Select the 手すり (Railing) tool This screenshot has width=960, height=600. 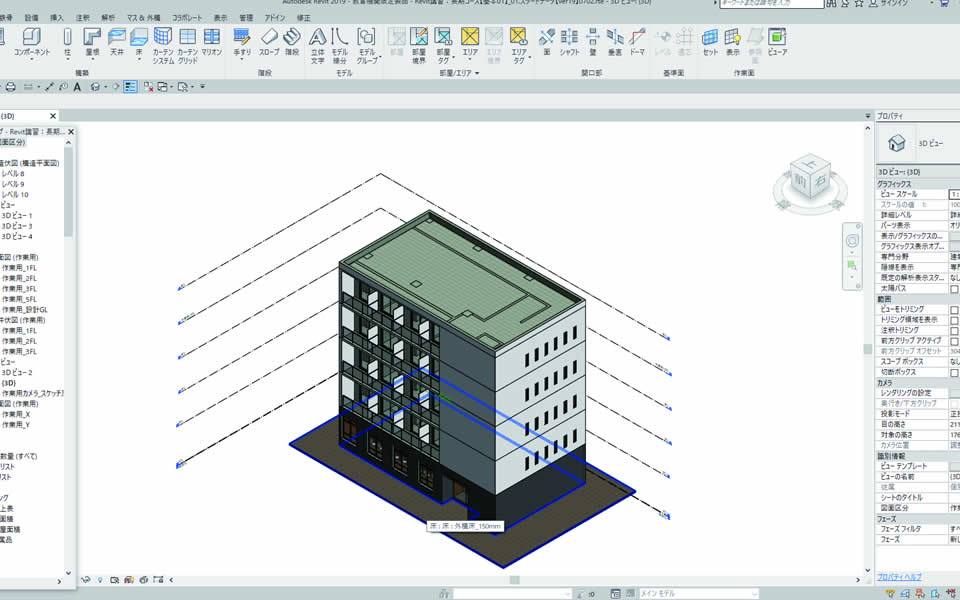pos(242,42)
